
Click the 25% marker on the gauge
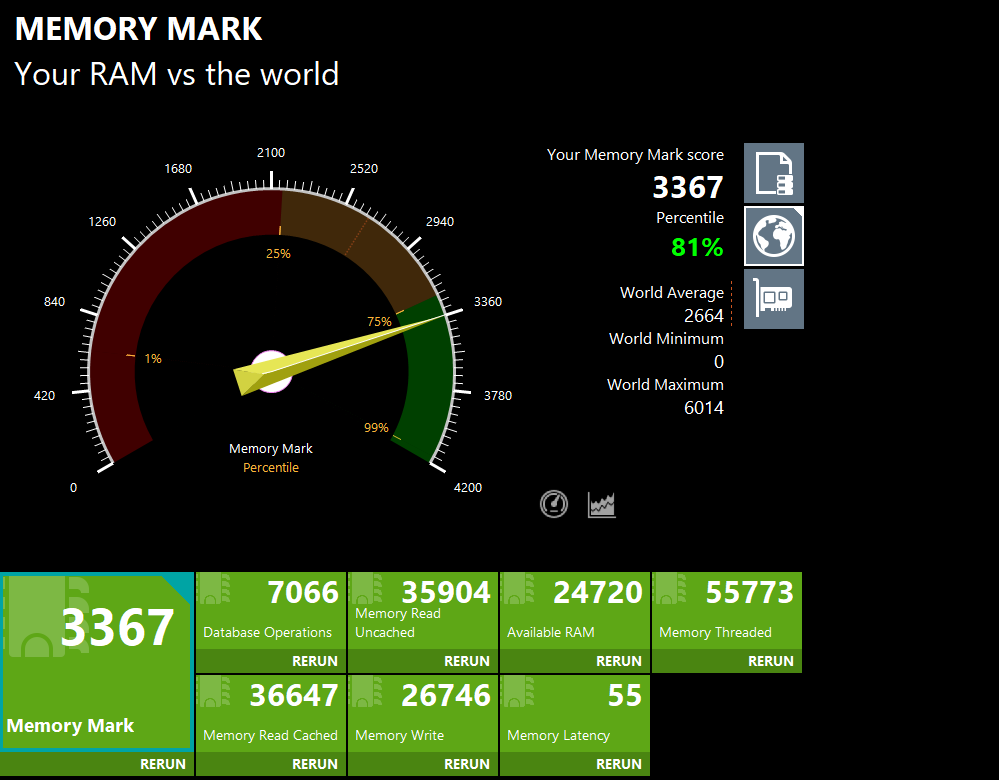[x=278, y=254]
